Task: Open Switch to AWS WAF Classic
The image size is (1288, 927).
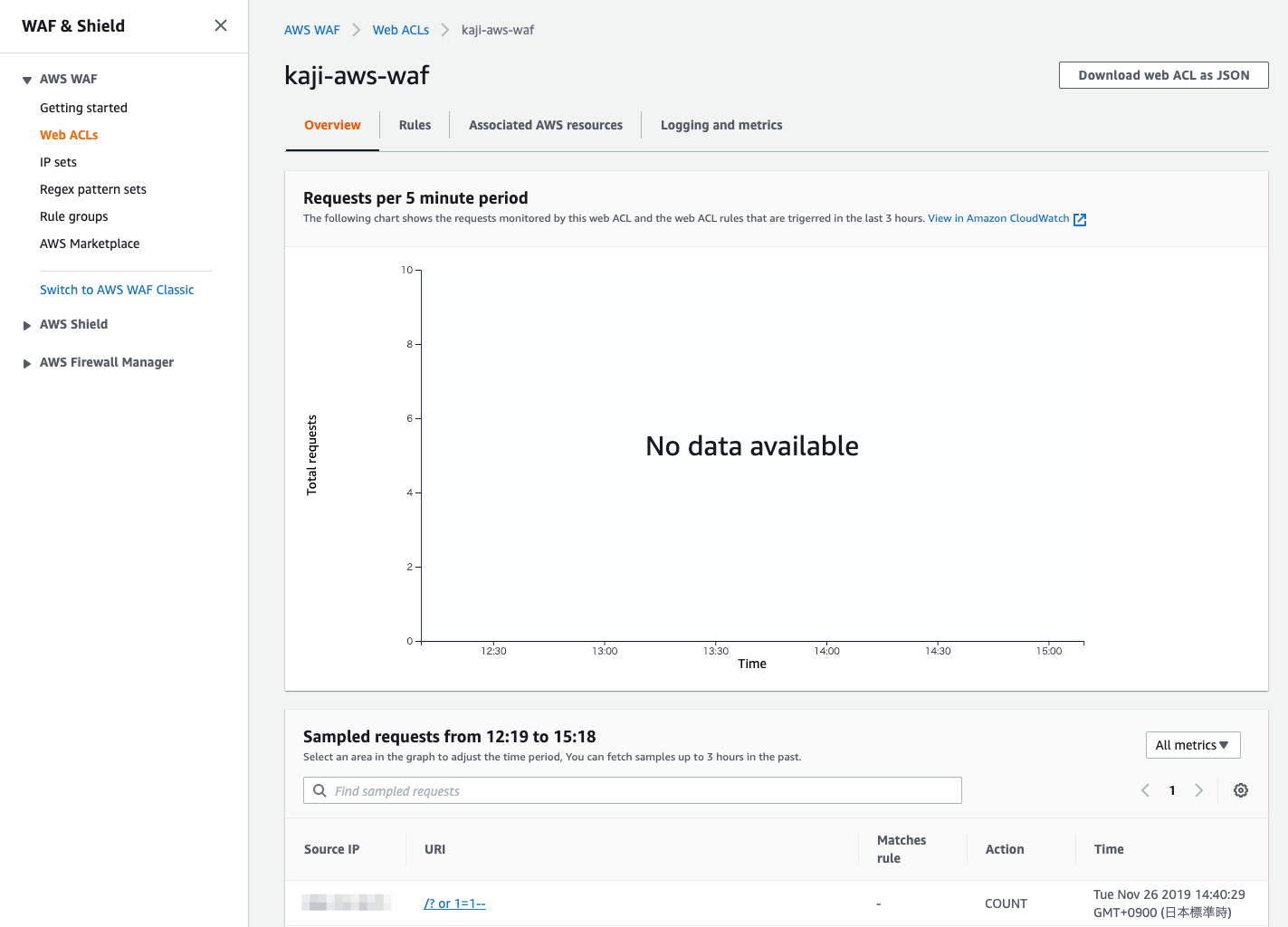Action: click(x=116, y=289)
